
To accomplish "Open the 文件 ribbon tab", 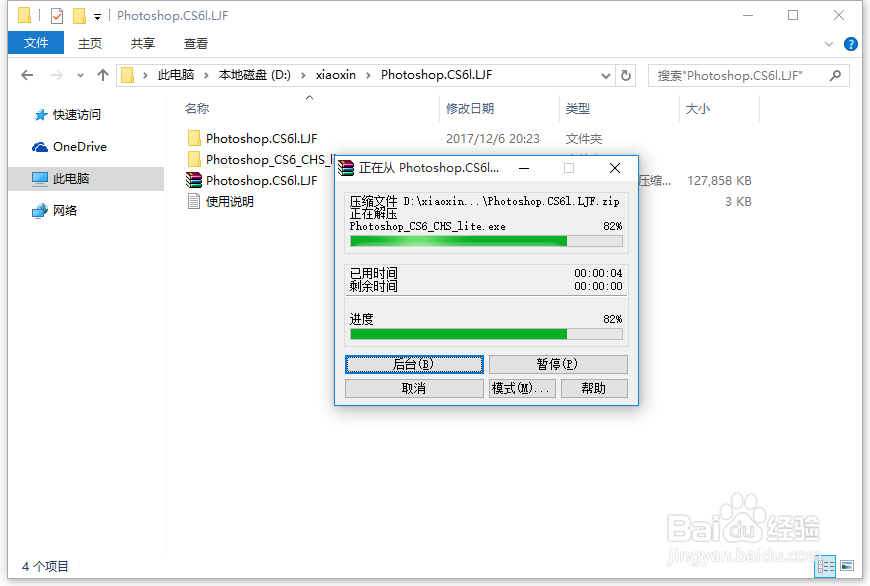I will click(36, 43).
